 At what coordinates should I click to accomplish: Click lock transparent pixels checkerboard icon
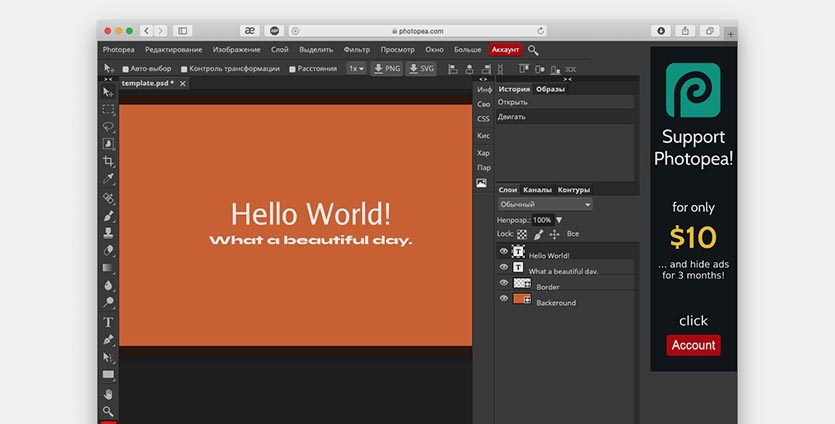[522, 234]
